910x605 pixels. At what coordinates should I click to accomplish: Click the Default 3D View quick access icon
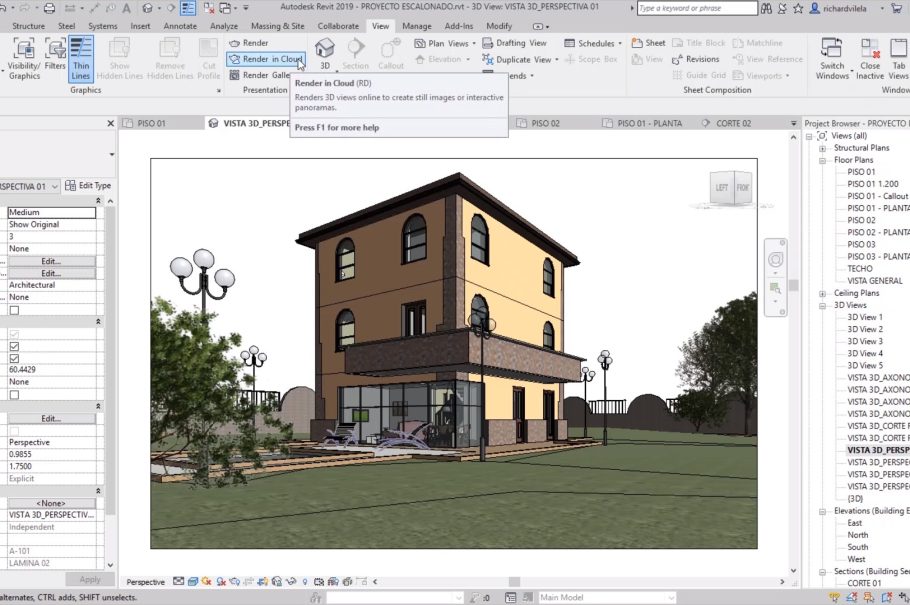[x=147, y=8]
